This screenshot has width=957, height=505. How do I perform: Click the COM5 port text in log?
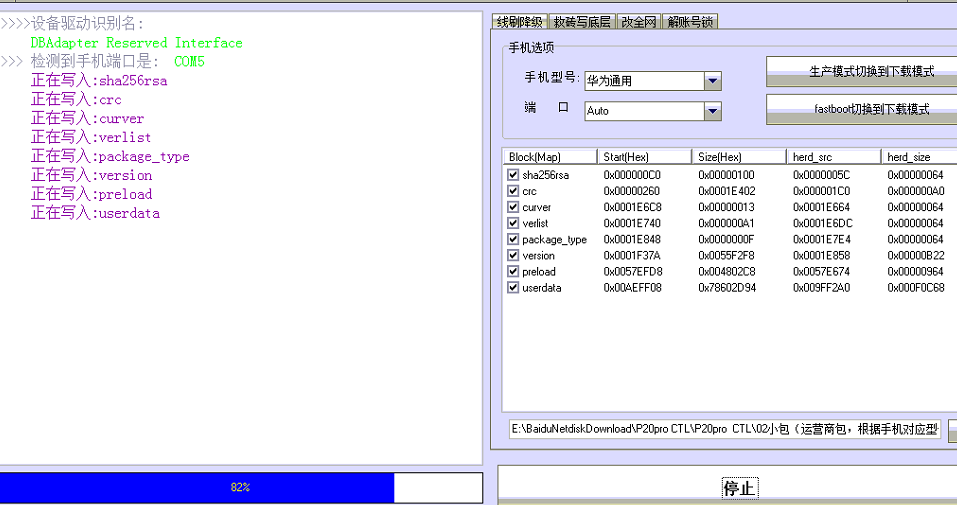(189, 62)
